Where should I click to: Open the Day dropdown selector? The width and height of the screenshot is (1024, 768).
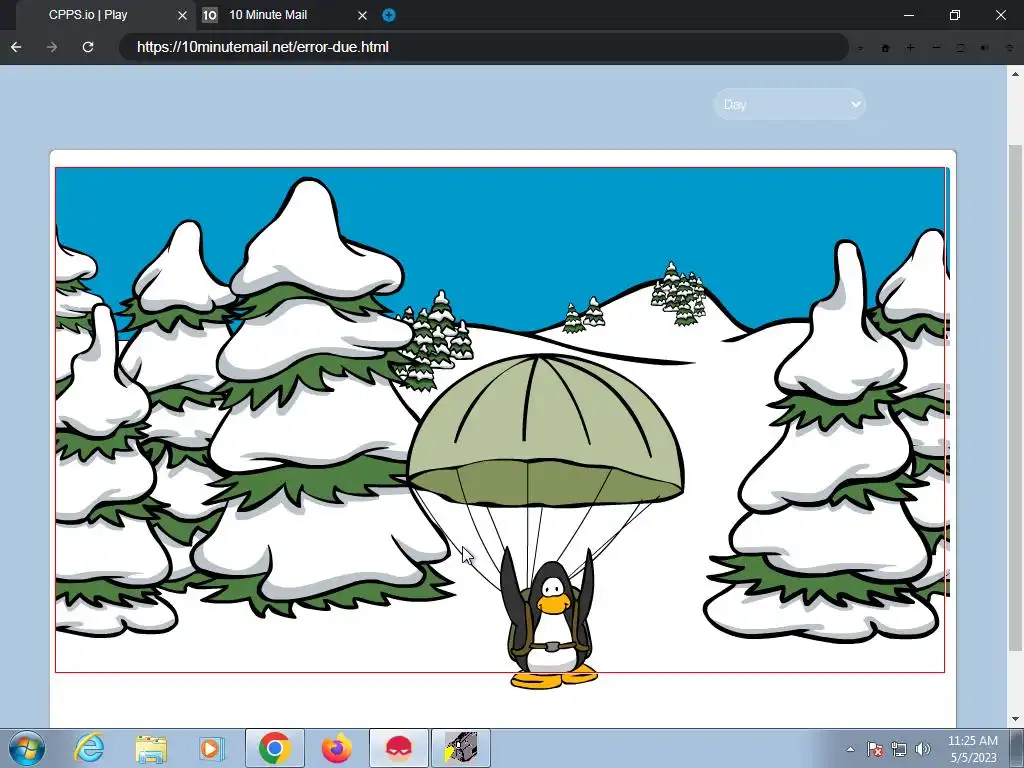[790, 104]
